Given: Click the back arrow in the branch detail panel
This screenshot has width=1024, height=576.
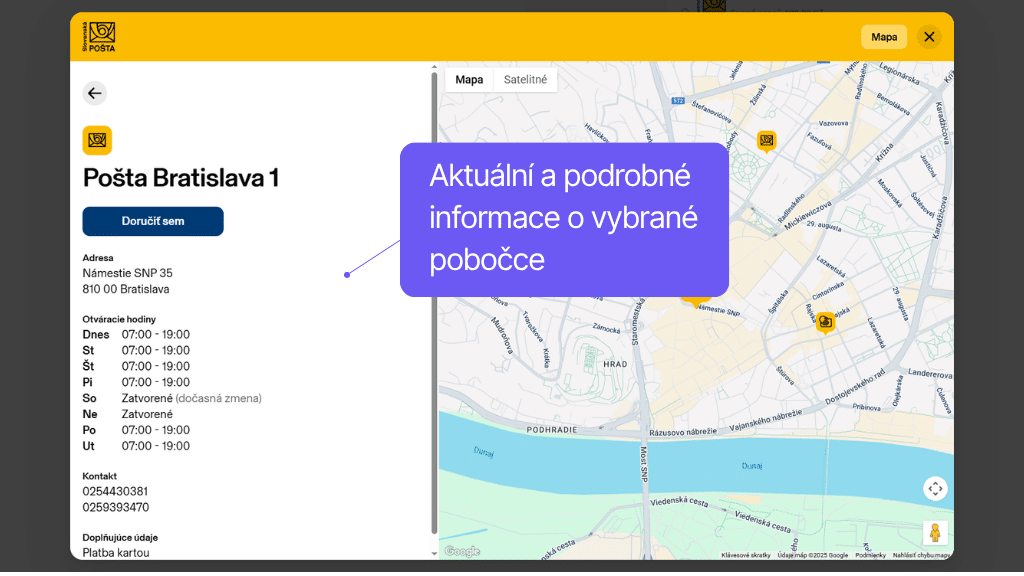Looking at the screenshot, I should pos(95,93).
